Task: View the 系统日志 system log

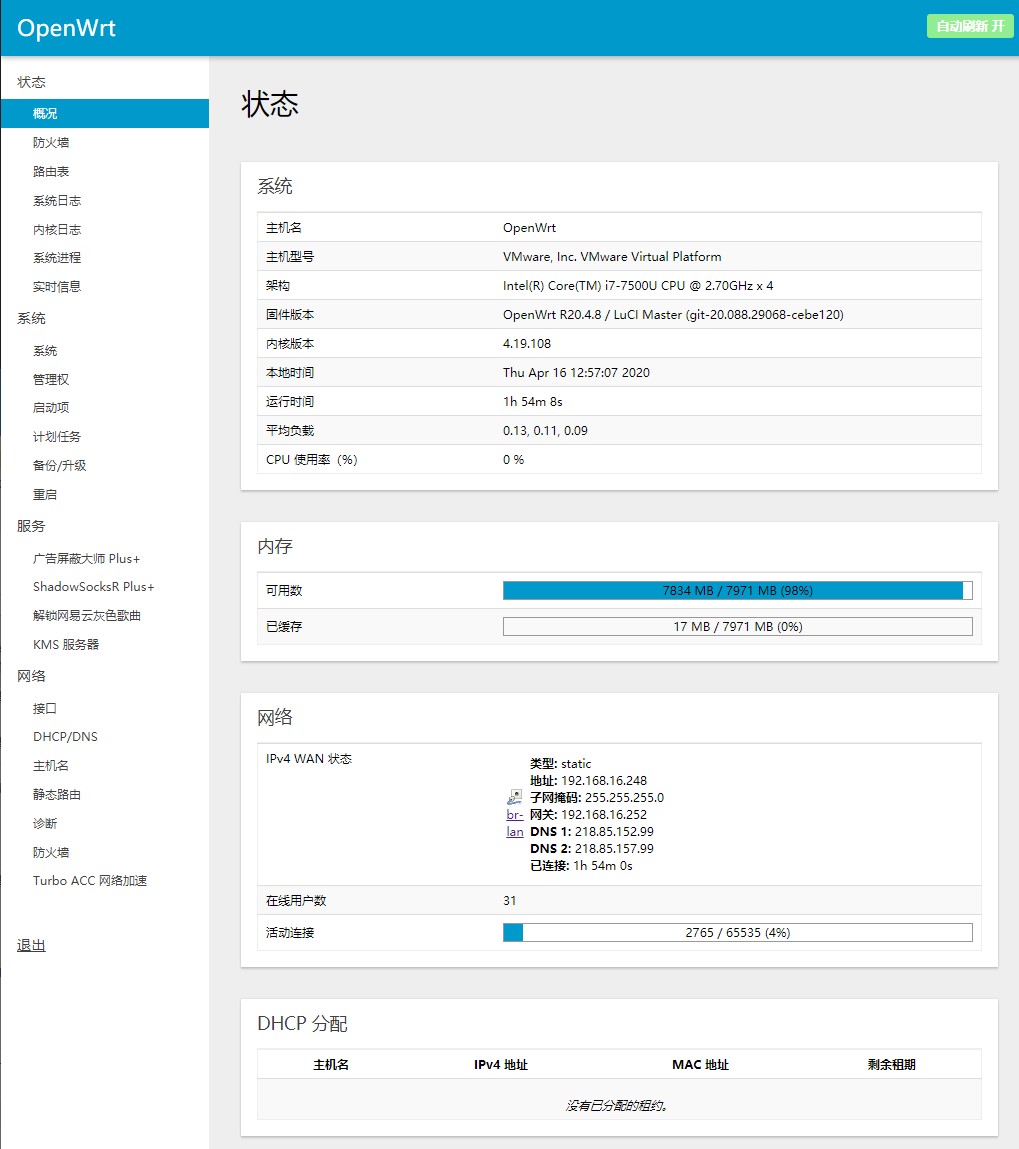Action: tap(57, 200)
